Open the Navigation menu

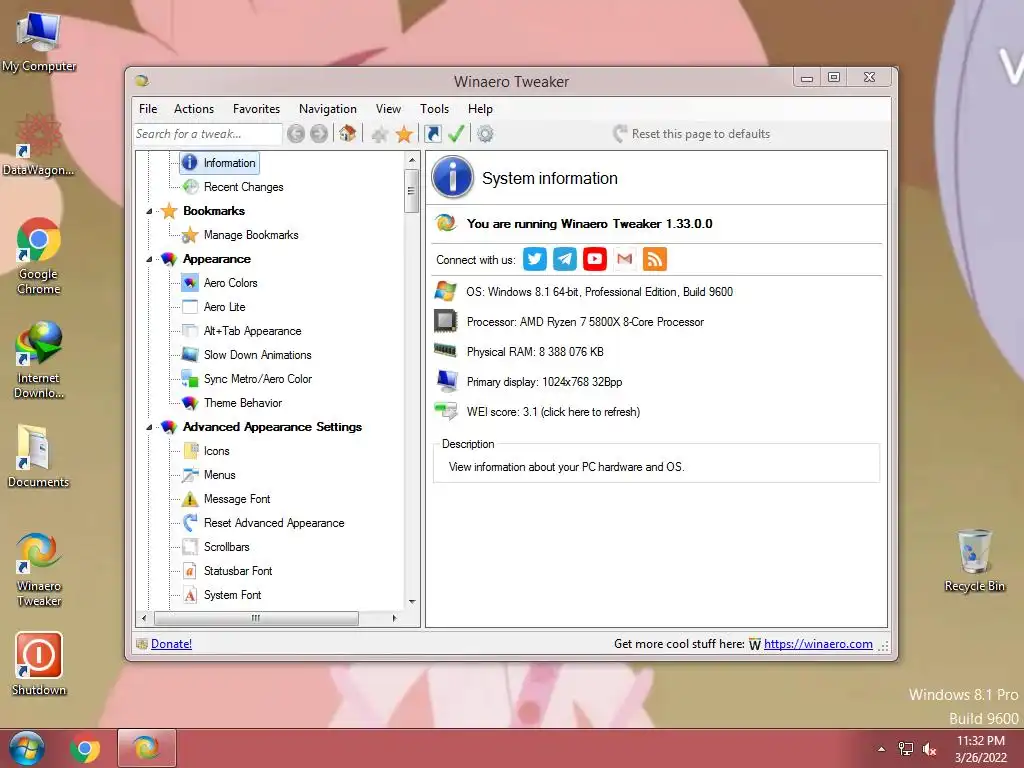point(328,109)
